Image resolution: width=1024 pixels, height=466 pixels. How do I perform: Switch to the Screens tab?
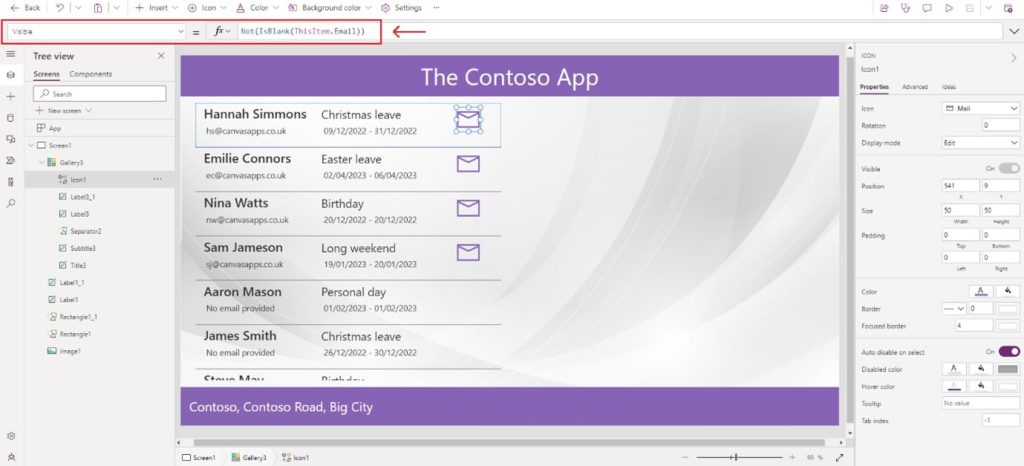(x=46, y=74)
